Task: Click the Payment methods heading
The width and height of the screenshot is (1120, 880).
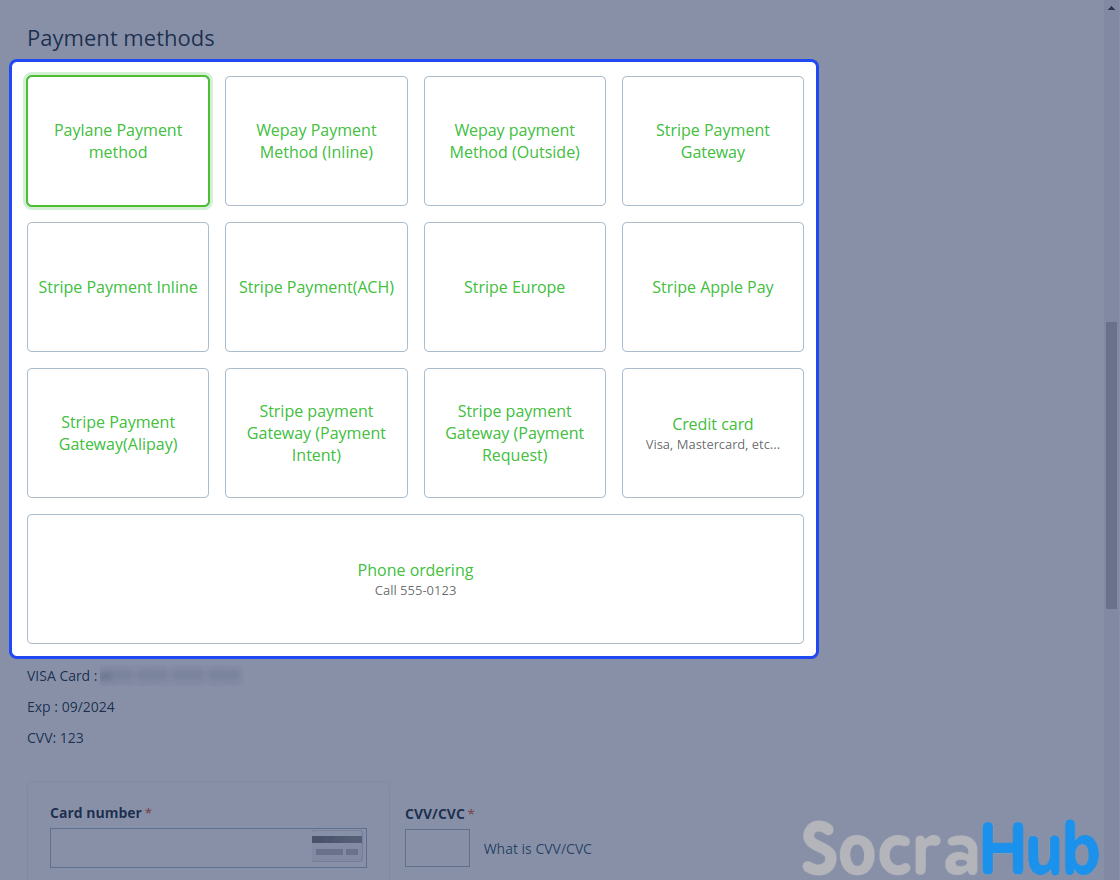Action: tap(121, 38)
